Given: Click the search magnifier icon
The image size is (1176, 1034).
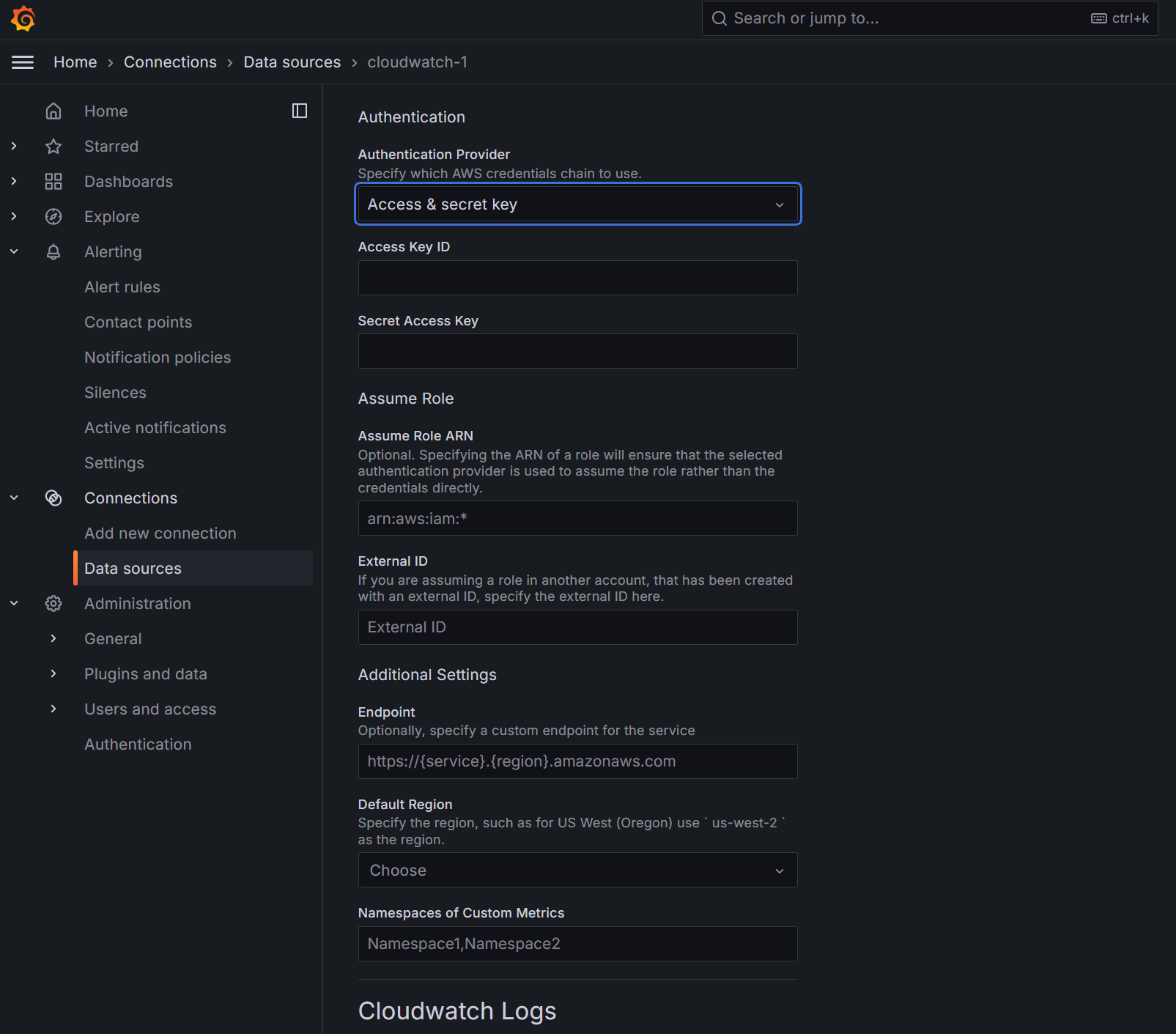Looking at the screenshot, I should click(x=720, y=18).
